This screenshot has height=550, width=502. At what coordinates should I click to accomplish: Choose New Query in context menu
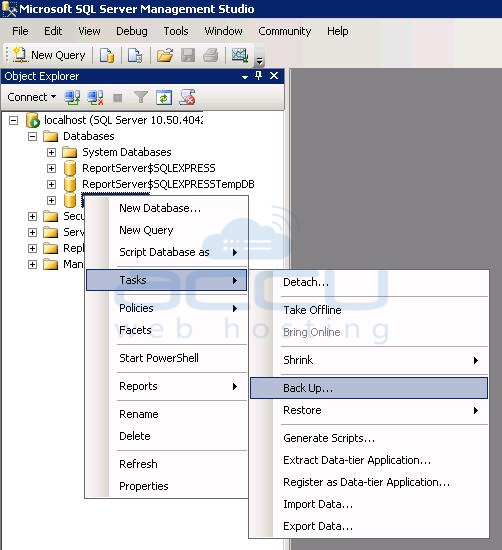pyautogui.click(x=167, y=230)
